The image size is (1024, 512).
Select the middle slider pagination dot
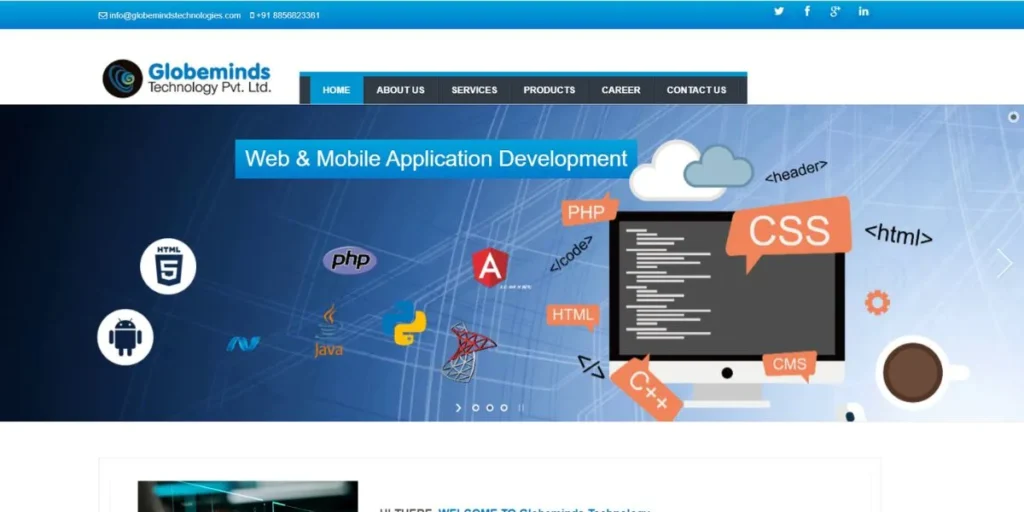[x=490, y=408]
